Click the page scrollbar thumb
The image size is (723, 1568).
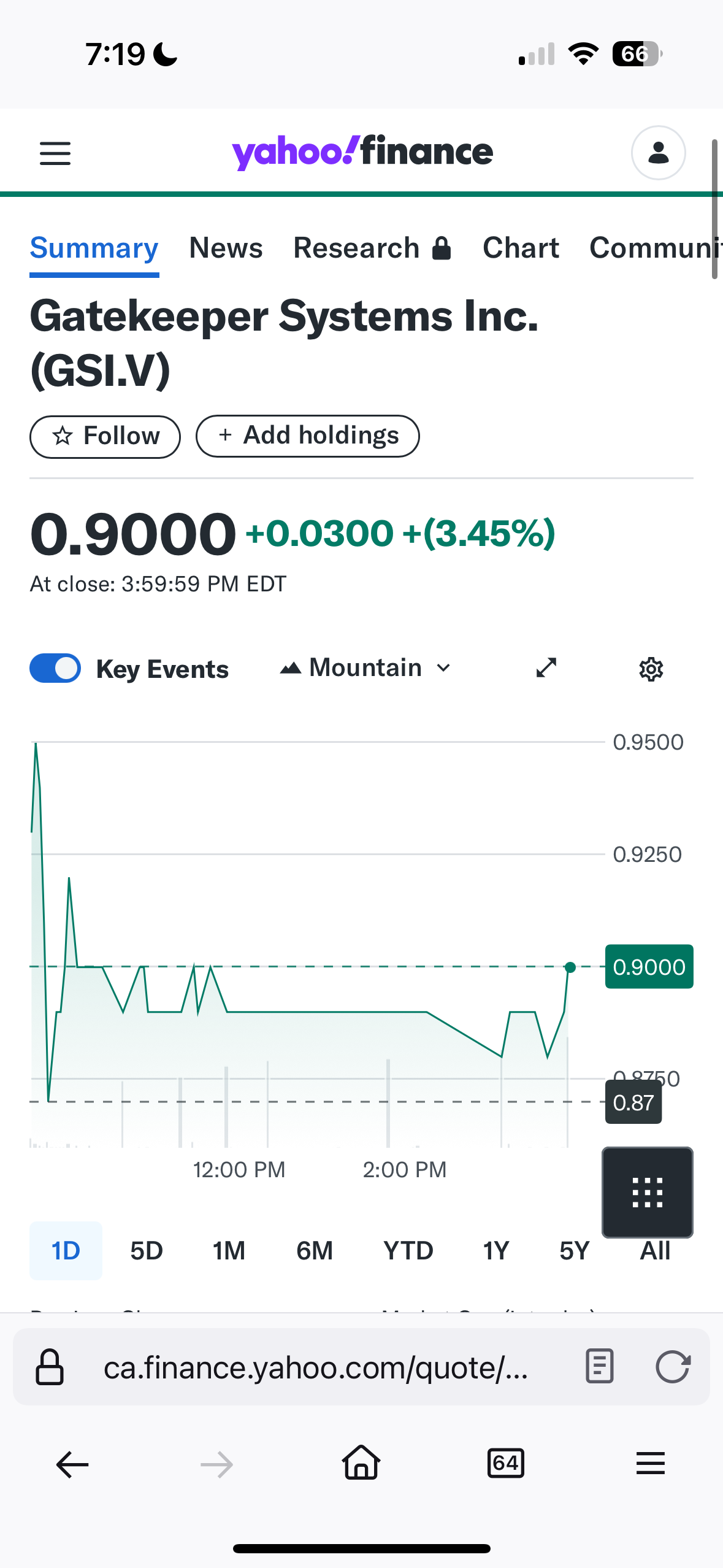[714, 209]
